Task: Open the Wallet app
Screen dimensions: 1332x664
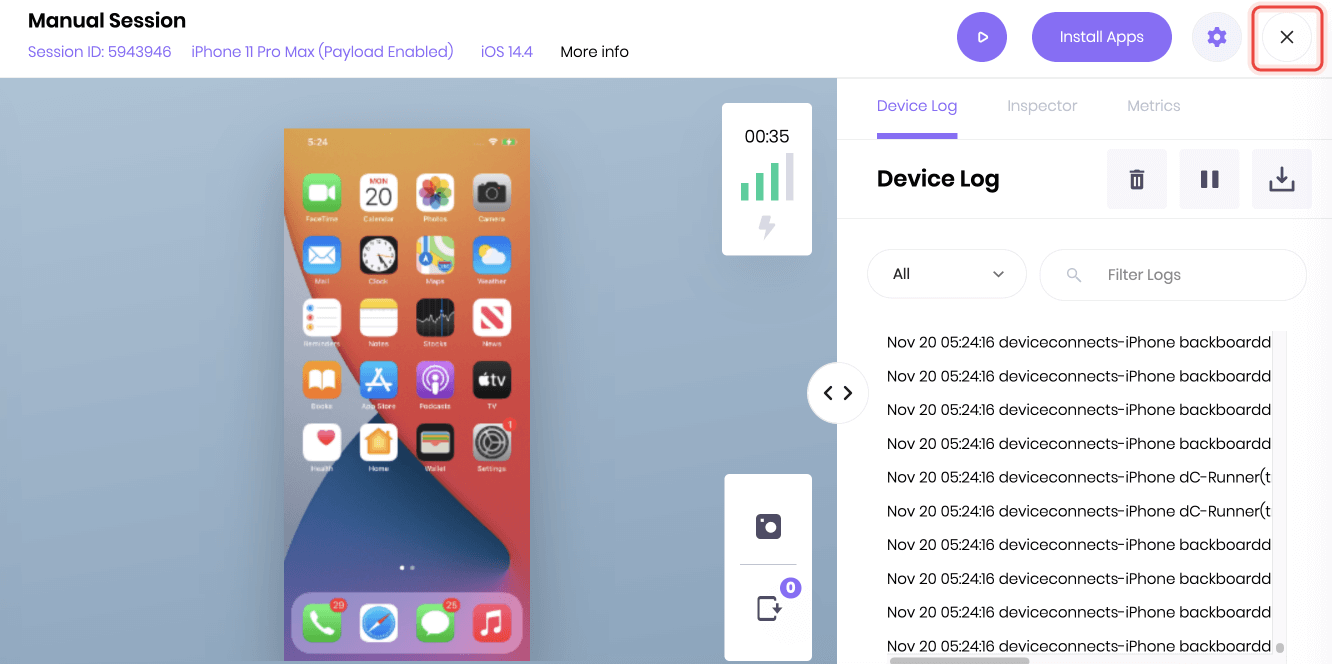Action: click(435, 442)
